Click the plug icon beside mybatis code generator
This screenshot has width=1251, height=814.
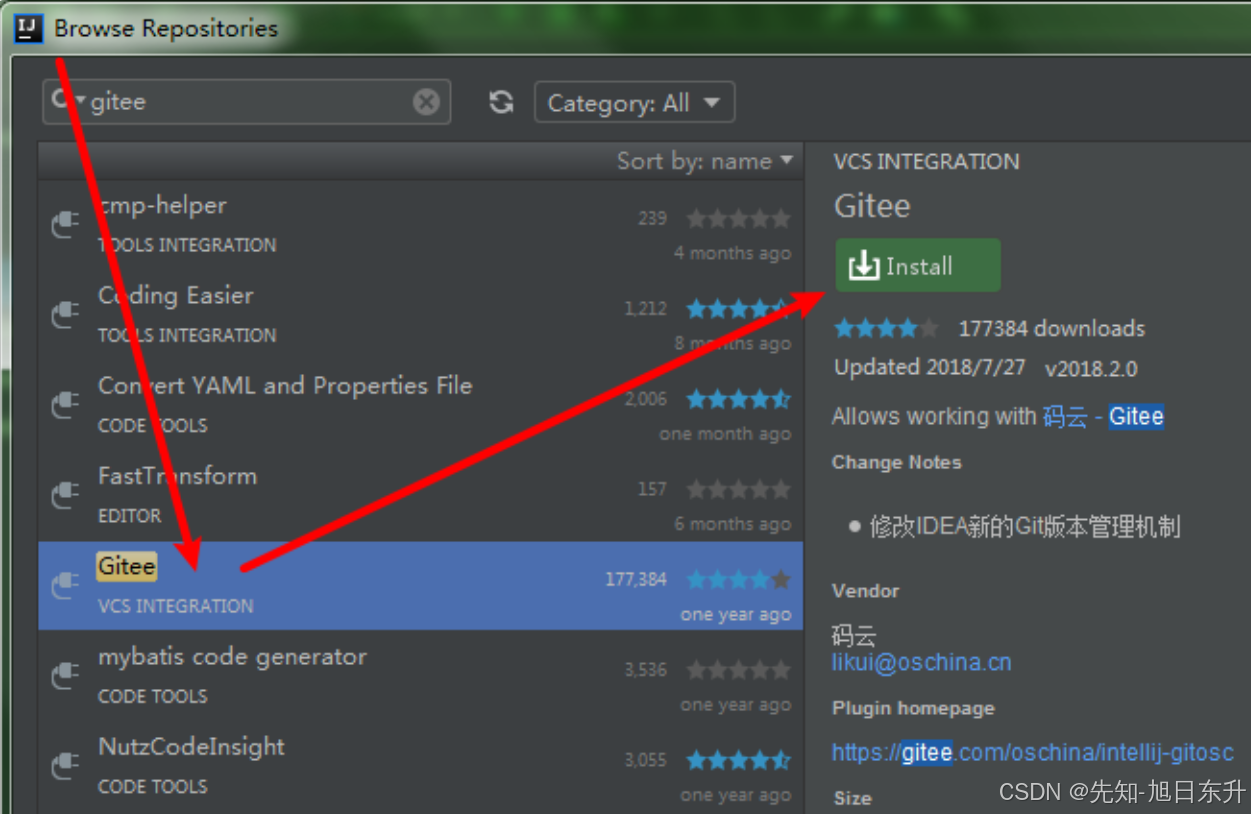click(x=65, y=676)
